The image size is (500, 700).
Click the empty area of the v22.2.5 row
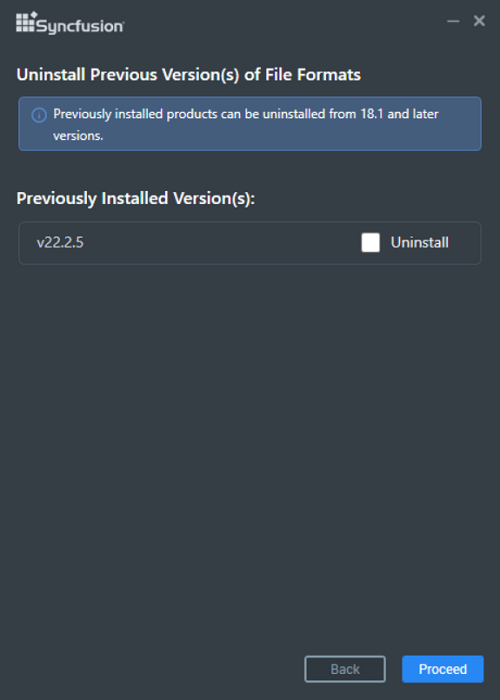pyautogui.click(x=223, y=242)
